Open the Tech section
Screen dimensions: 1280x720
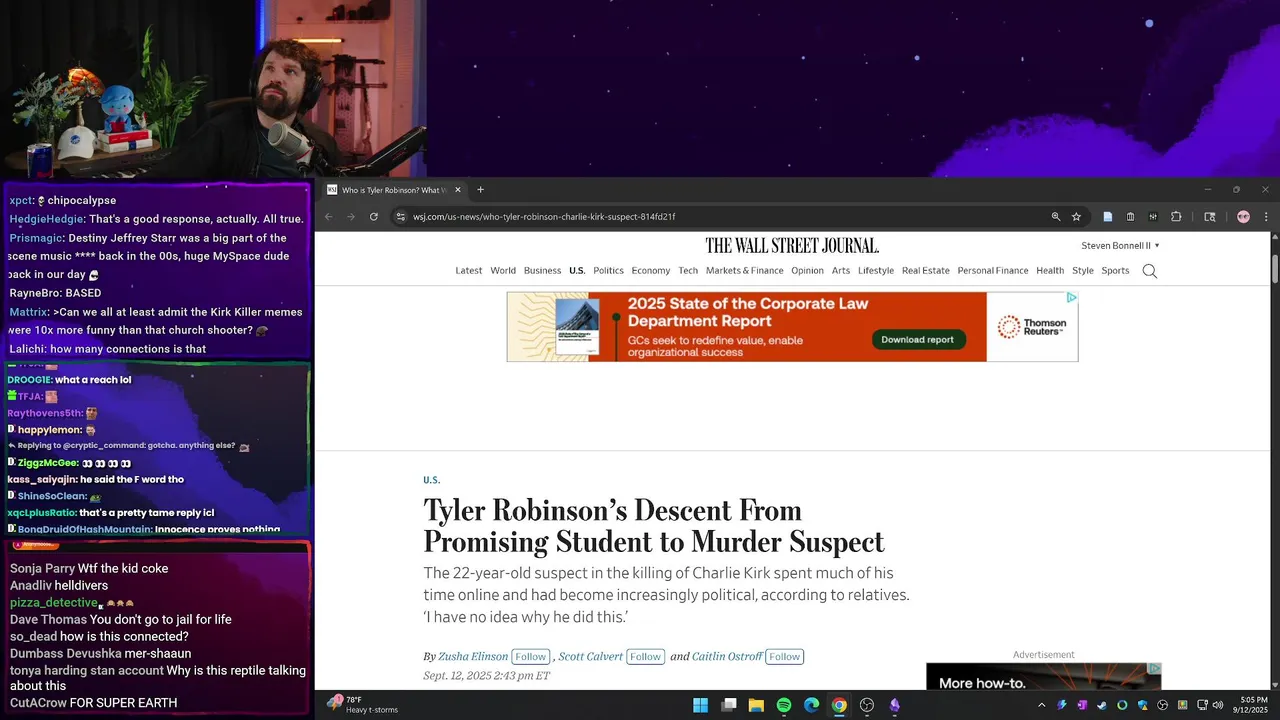688,270
